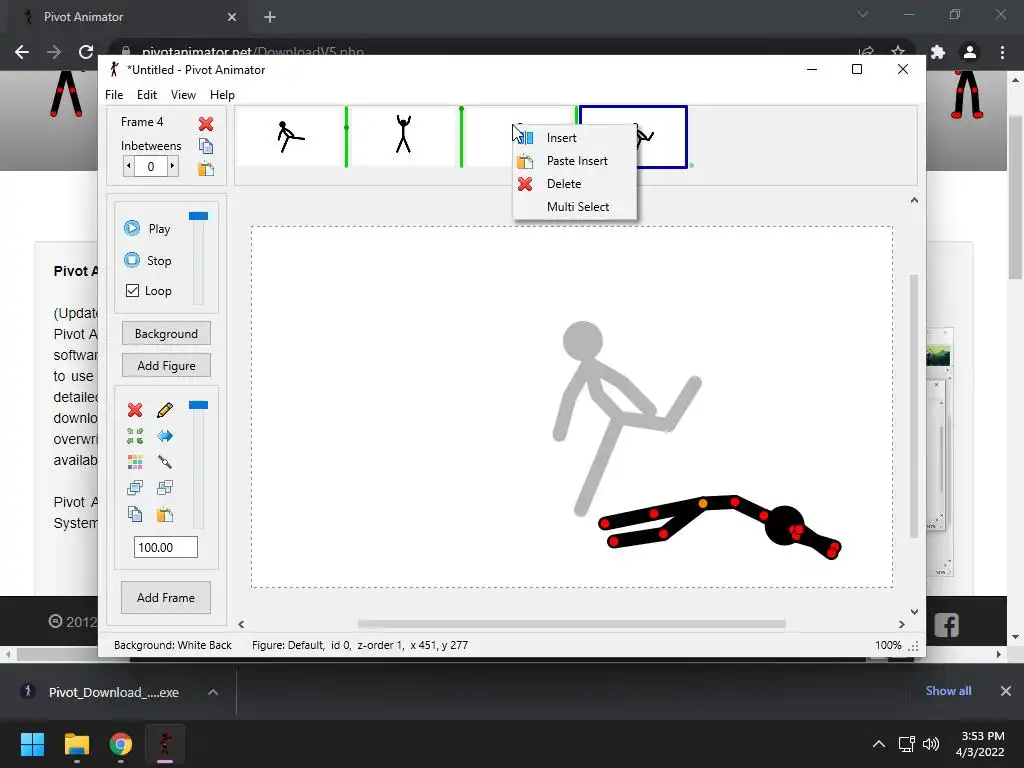Click the Add Frame button

click(166, 598)
